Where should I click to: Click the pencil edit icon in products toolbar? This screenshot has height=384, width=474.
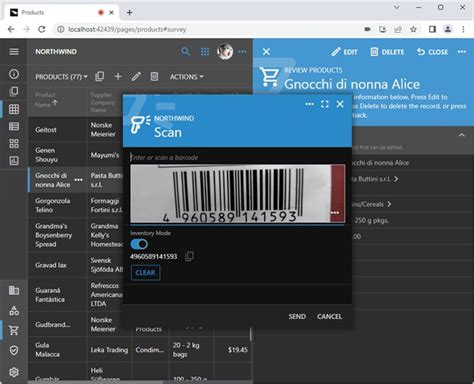pyautogui.click(x=136, y=77)
